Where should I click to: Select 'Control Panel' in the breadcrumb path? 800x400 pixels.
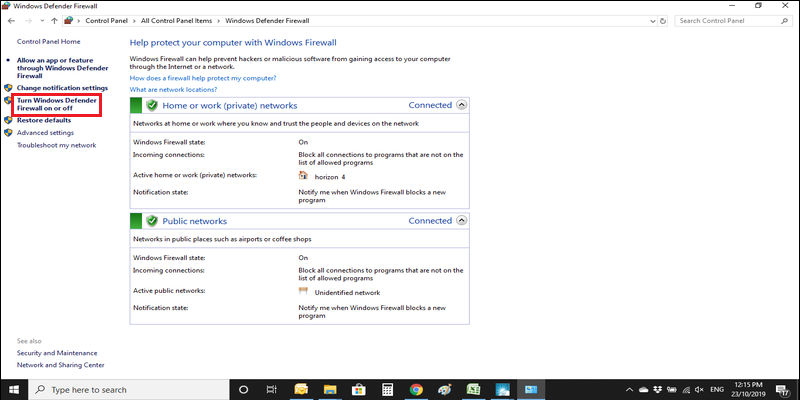(x=105, y=21)
